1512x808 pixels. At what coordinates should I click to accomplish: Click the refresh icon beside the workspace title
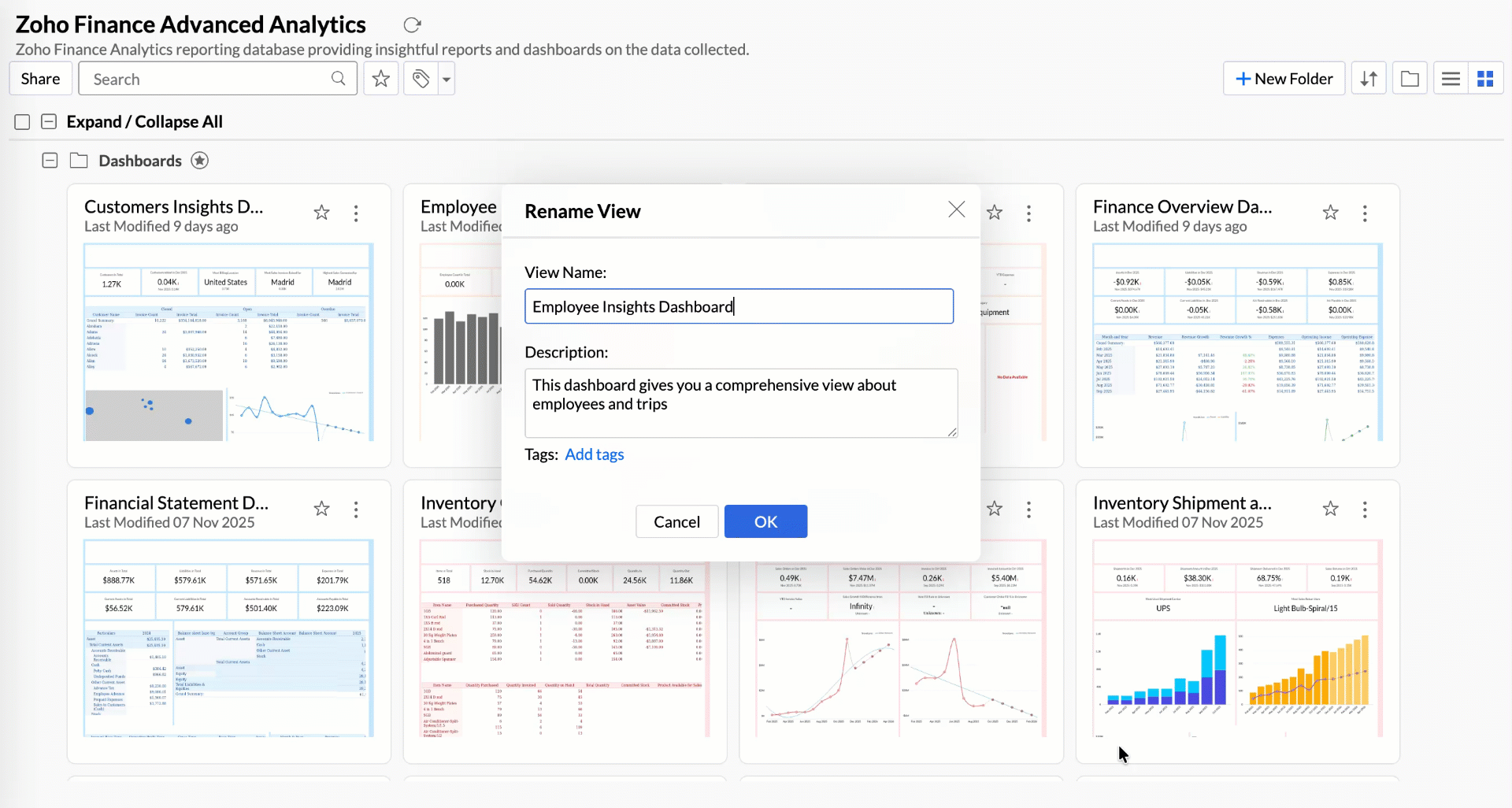point(412,25)
